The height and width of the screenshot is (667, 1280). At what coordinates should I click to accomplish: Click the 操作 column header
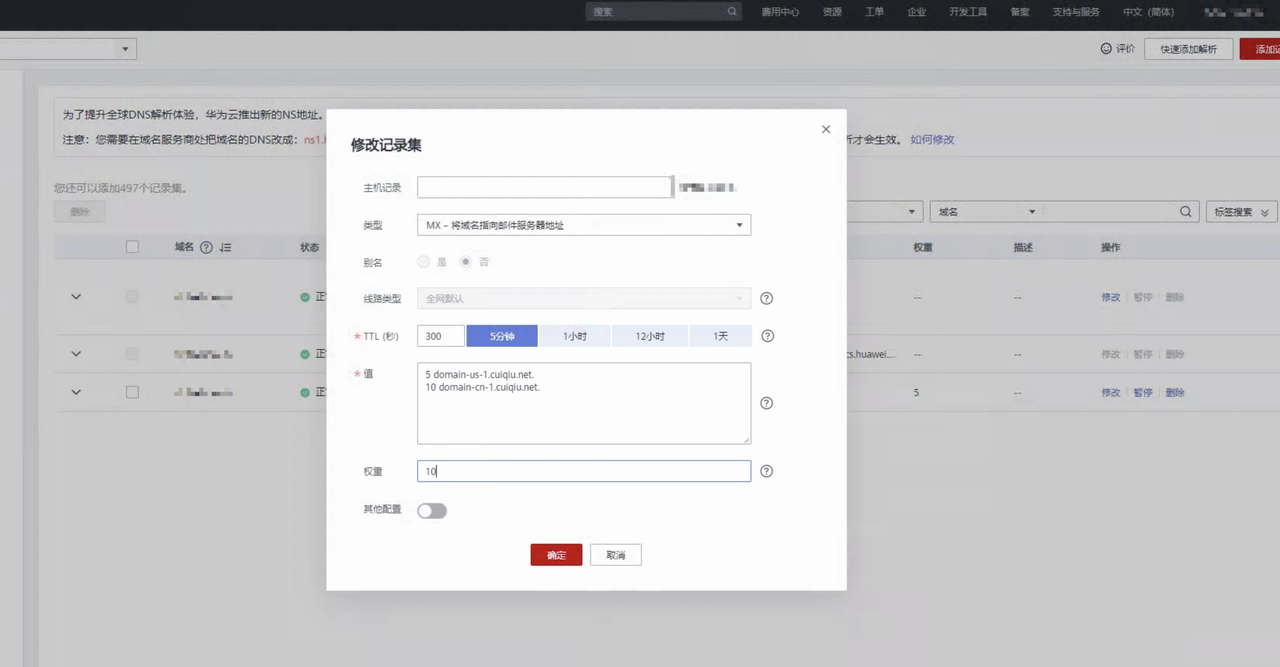(1111, 247)
